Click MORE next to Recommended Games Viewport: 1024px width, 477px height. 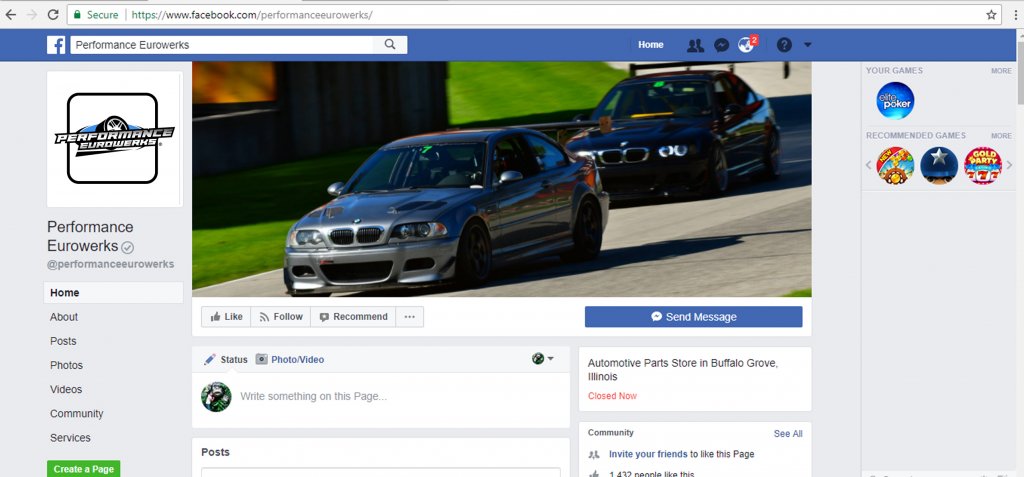[x=1000, y=136]
